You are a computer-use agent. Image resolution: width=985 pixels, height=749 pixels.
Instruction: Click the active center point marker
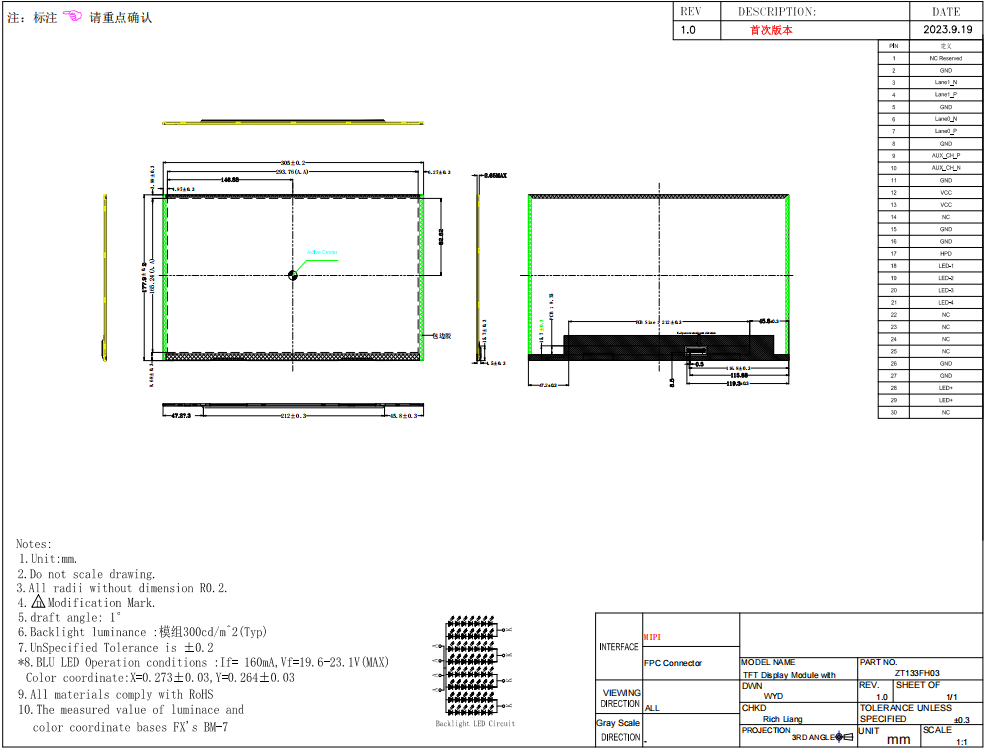(x=292, y=275)
